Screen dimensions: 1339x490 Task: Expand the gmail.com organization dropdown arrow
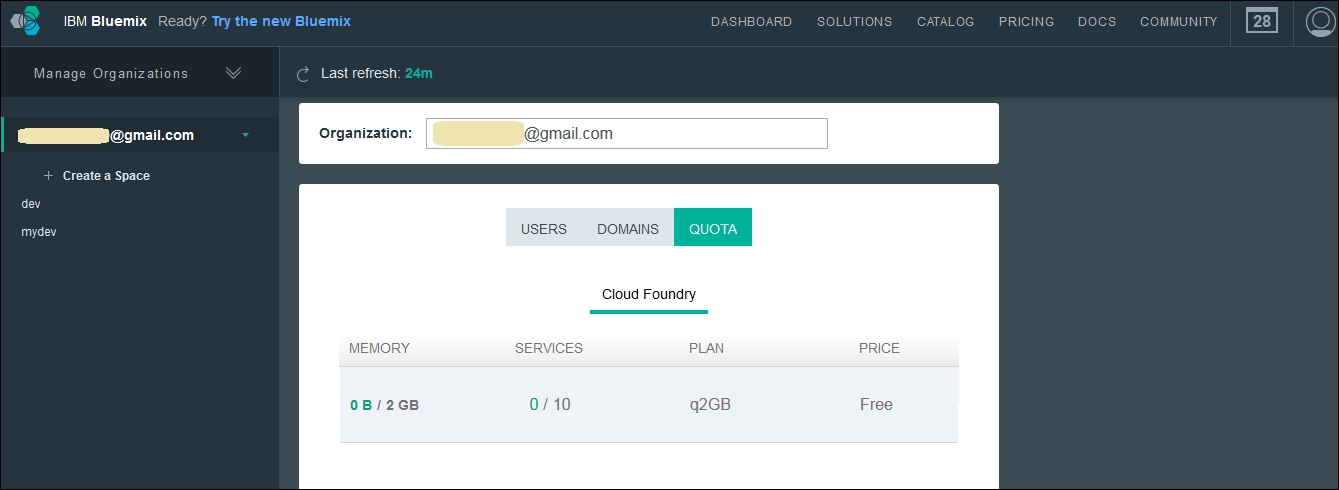(x=246, y=135)
